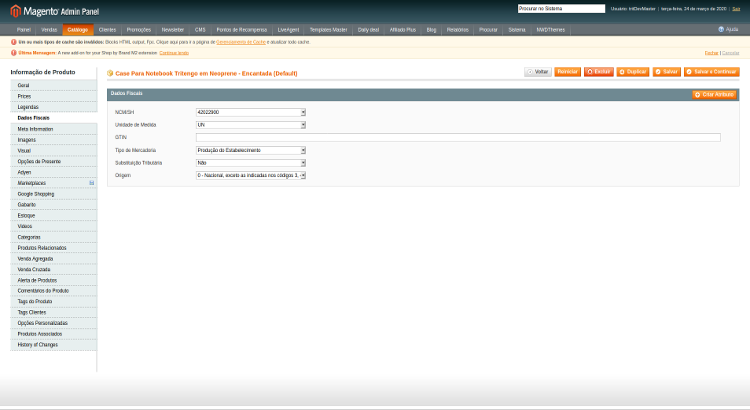Select the Produtos Relacionados tab
750x410 pixels.
(x=54, y=248)
